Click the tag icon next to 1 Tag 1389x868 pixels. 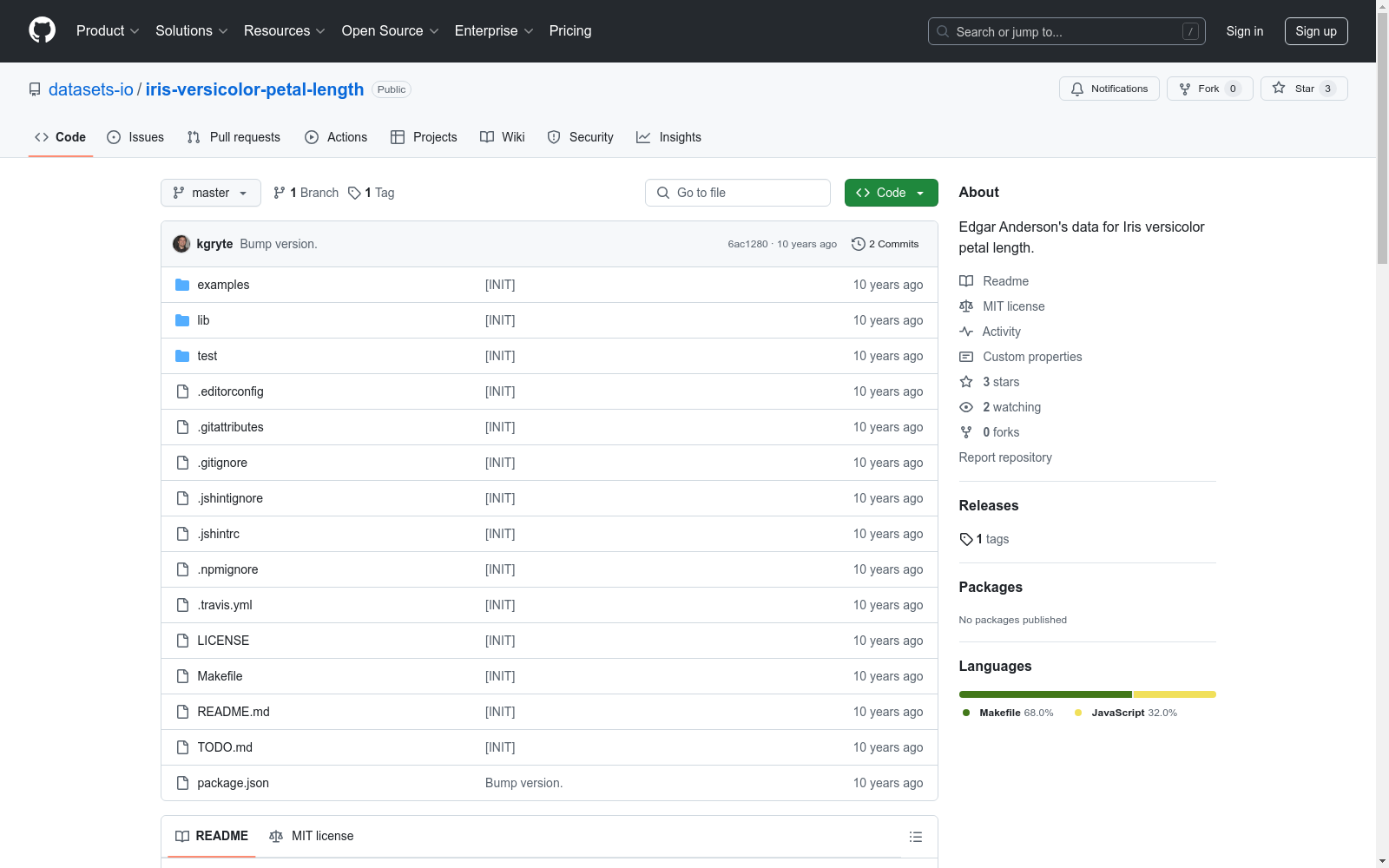[x=354, y=193]
